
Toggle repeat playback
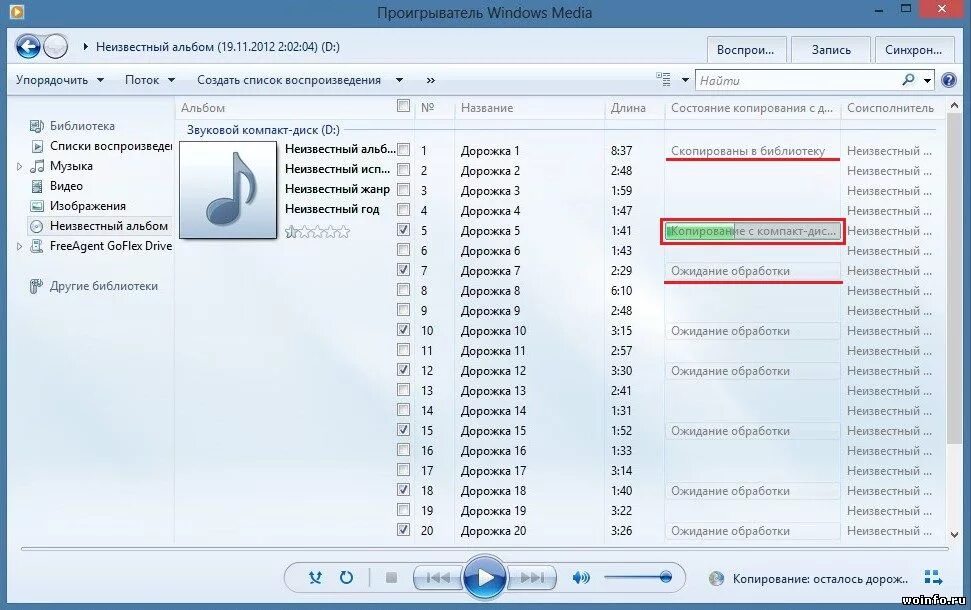[x=346, y=578]
